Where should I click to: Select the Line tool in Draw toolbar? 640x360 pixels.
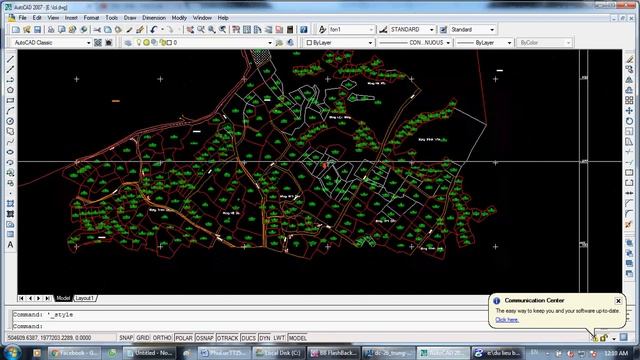(11, 60)
